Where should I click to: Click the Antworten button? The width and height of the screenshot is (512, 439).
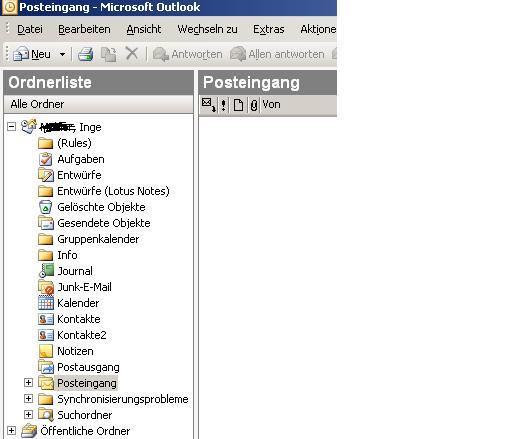point(188,54)
